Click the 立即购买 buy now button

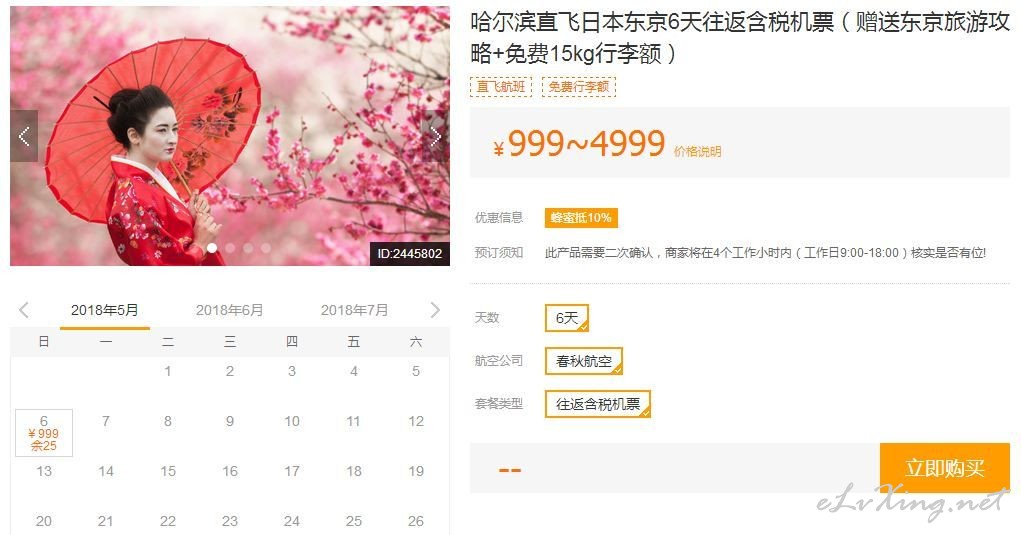click(x=945, y=468)
